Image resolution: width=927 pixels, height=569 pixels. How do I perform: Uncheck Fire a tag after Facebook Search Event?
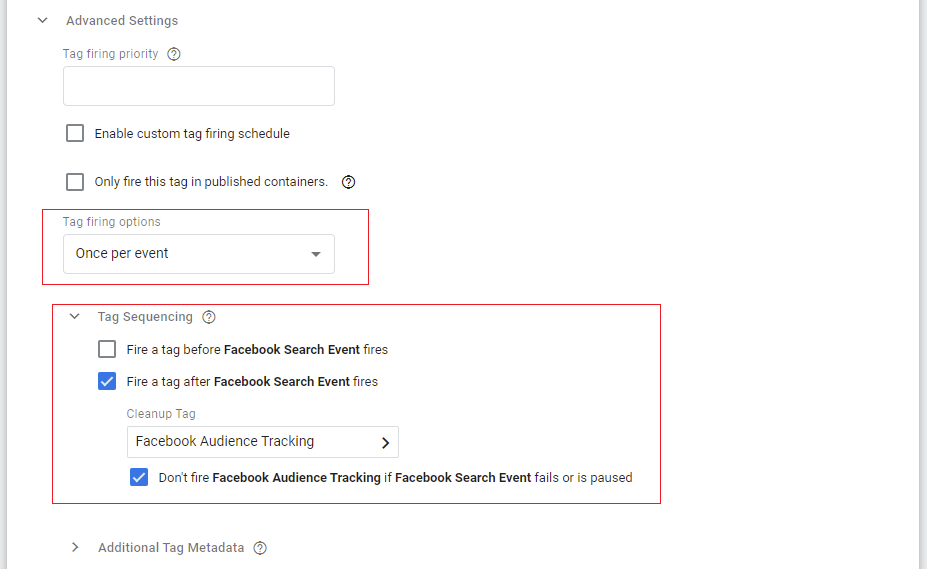[x=107, y=381]
